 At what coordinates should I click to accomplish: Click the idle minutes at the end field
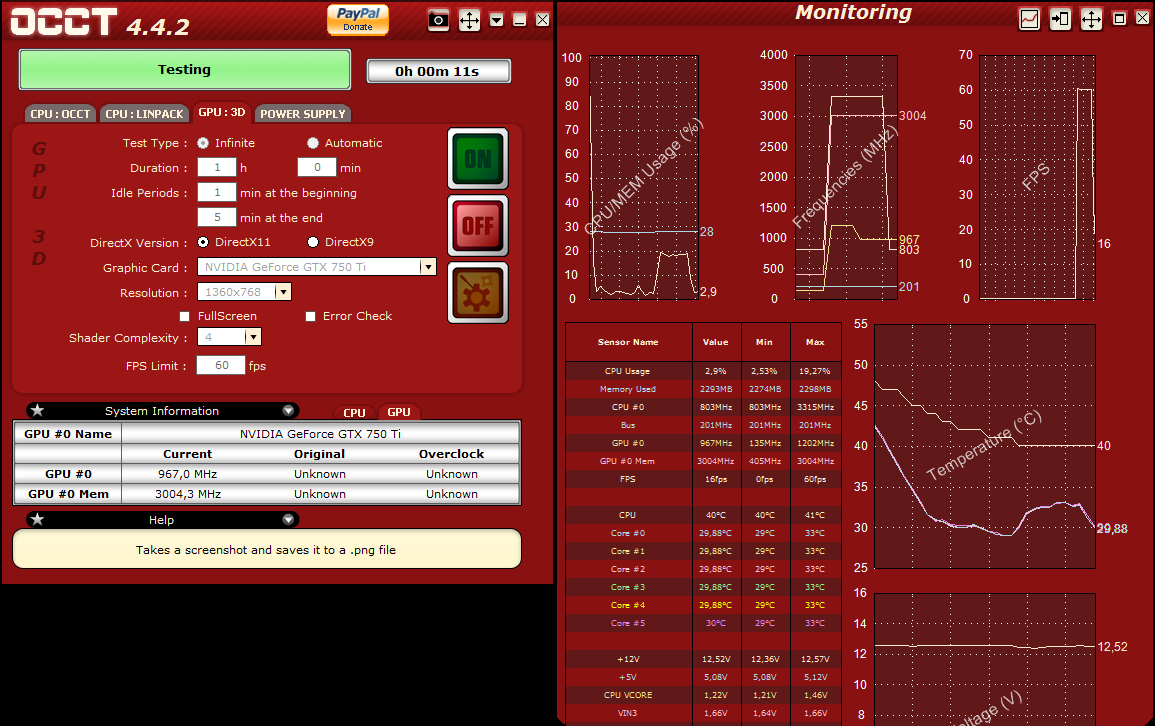[217, 217]
